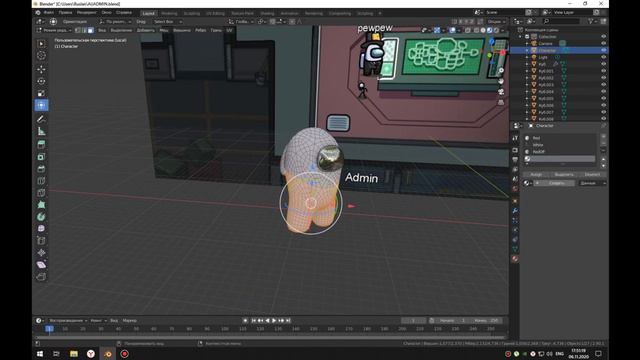This screenshot has height=360, width=640.
Task: Toggle camera view gizmo in viewport
Action: coord(501,92)
